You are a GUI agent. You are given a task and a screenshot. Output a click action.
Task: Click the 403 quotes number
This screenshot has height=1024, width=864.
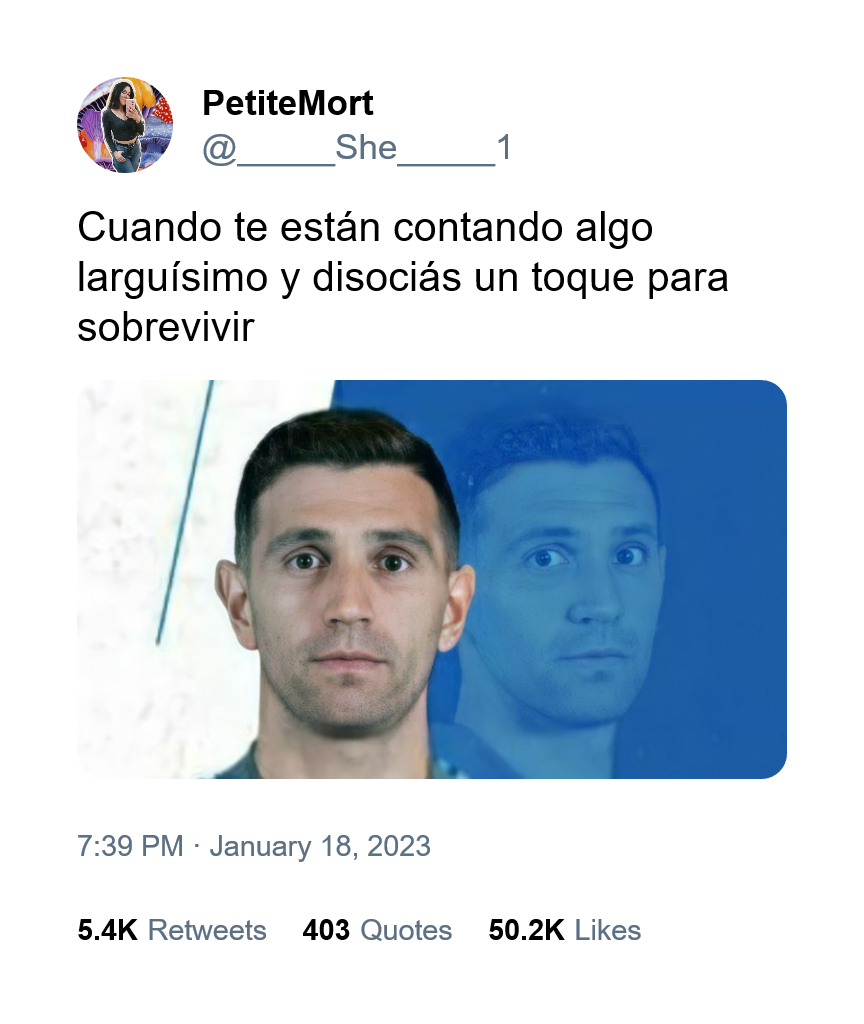point(326,931)
